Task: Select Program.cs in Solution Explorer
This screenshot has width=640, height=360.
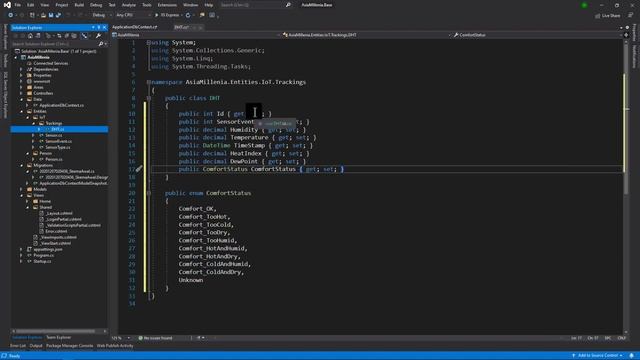Action: [43, 255]
